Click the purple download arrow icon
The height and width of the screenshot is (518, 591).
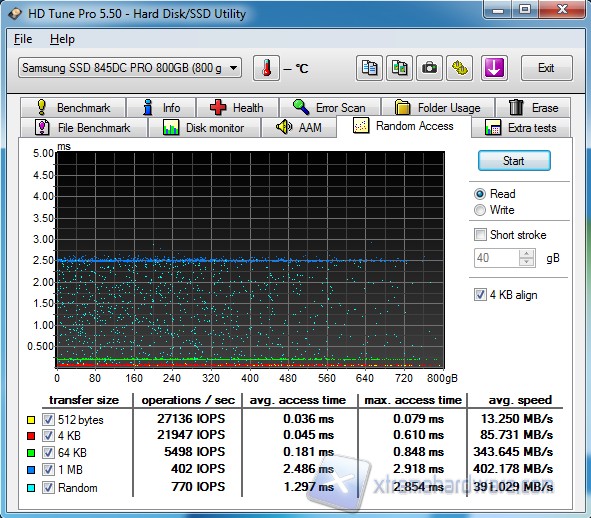click(494, 68)
